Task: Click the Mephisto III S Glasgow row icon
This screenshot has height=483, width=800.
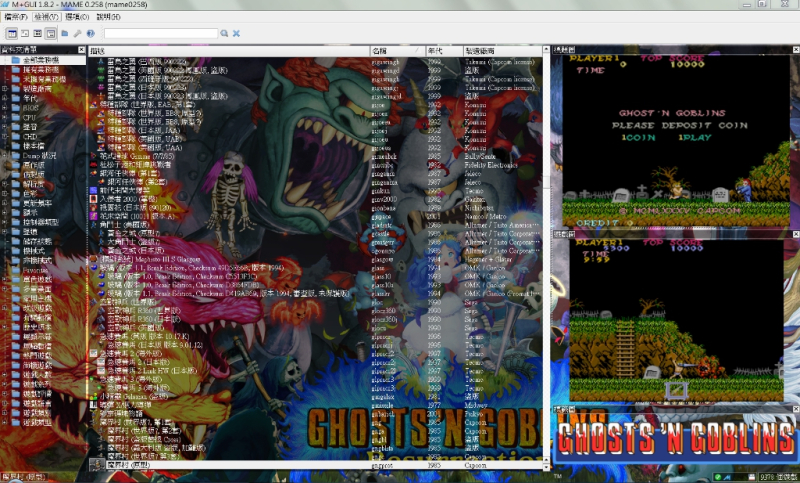Action: (x=94, y=259)
